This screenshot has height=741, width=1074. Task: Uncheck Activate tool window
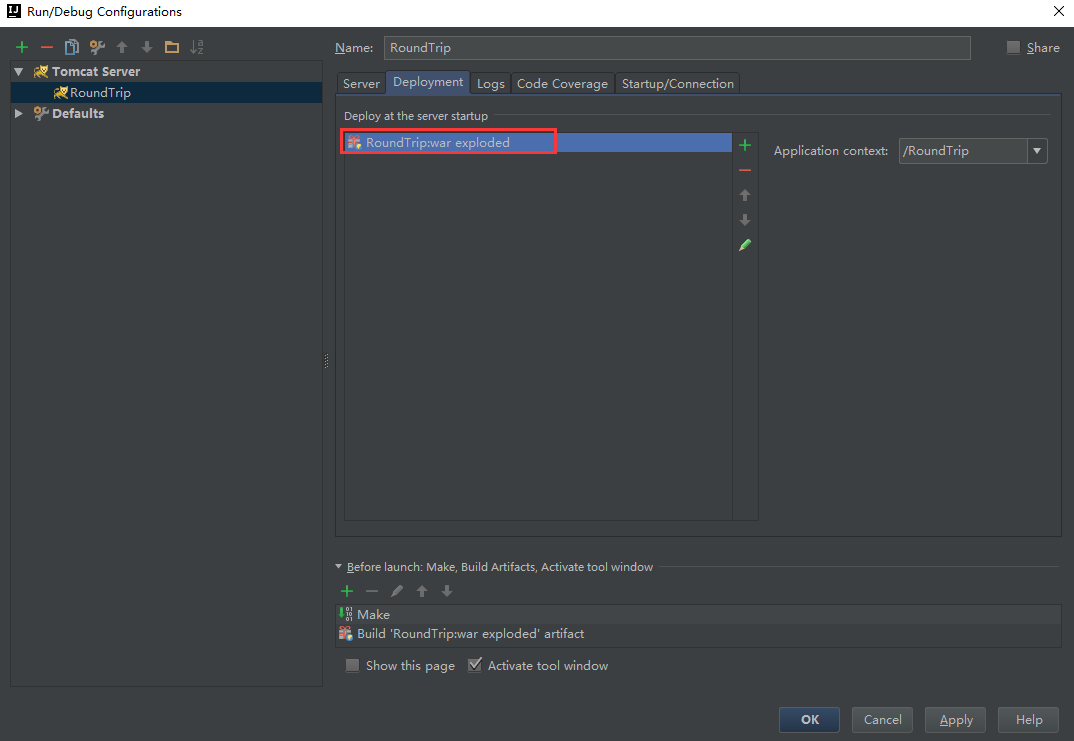[x=475, y=665]
